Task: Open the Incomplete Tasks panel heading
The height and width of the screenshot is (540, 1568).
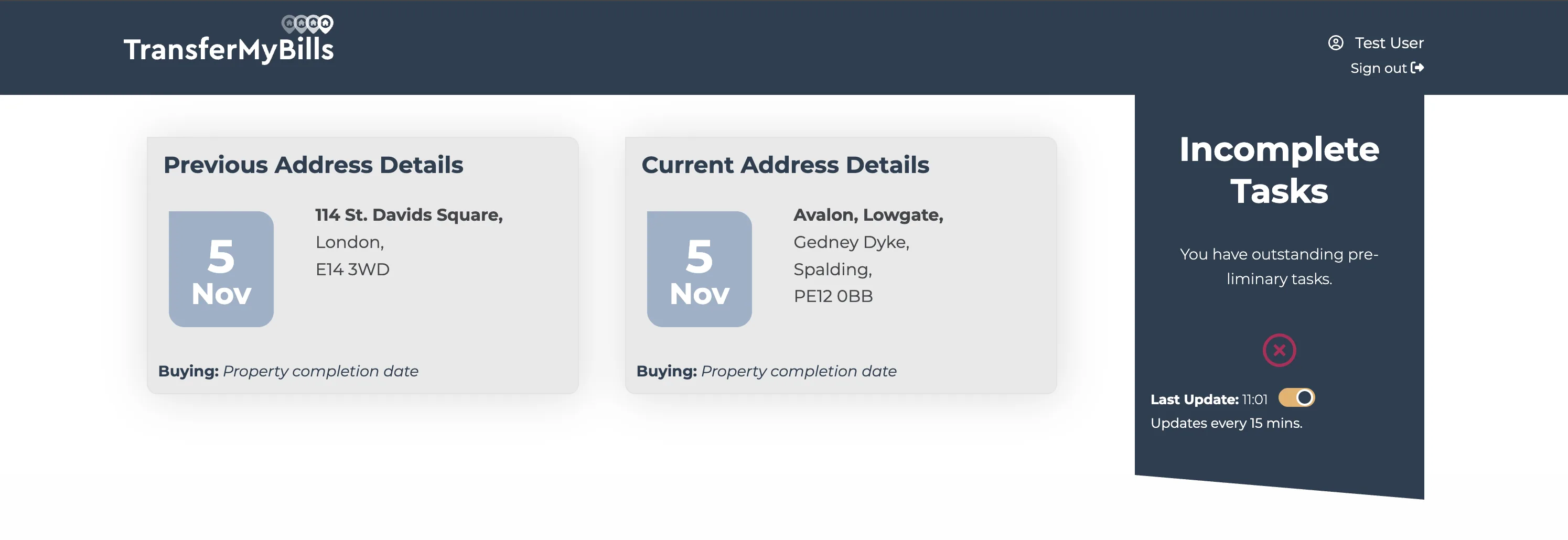Action: tap(1279, 169)
